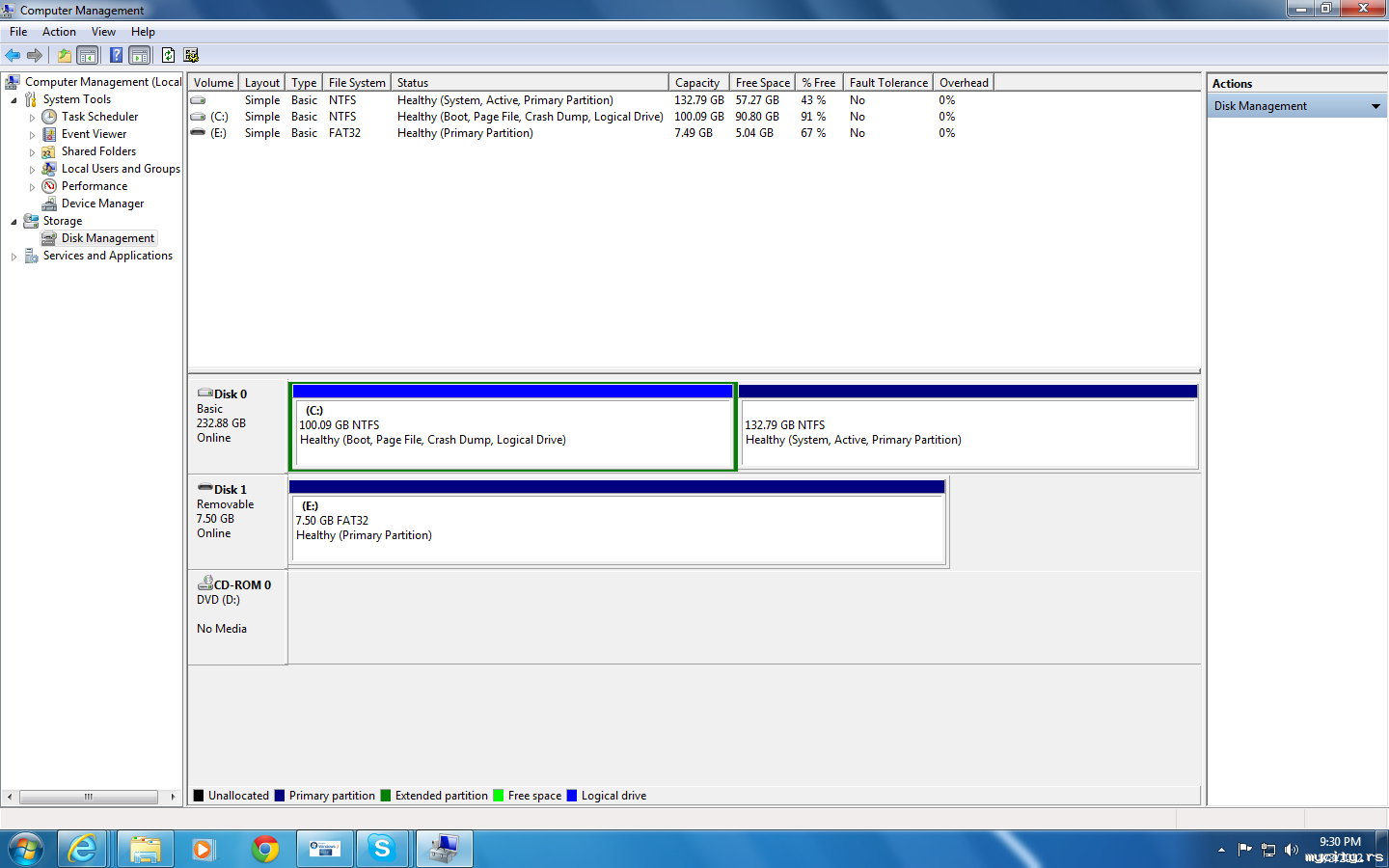Click the tree pane scrollbar right arrow

[173, 797]
